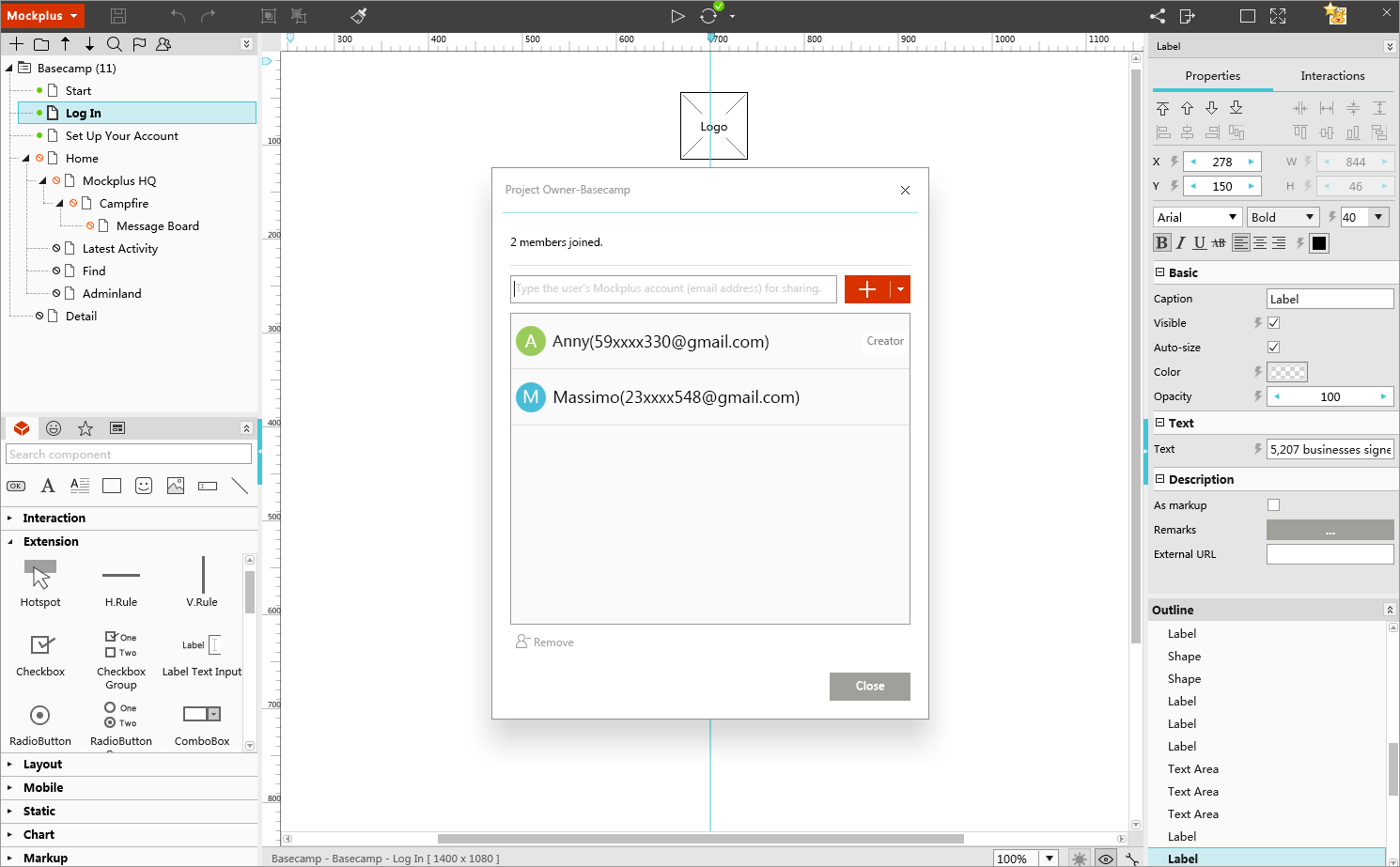Set text alignment to right
This screenshot has height=867, width=1400.
point(1279,243)
